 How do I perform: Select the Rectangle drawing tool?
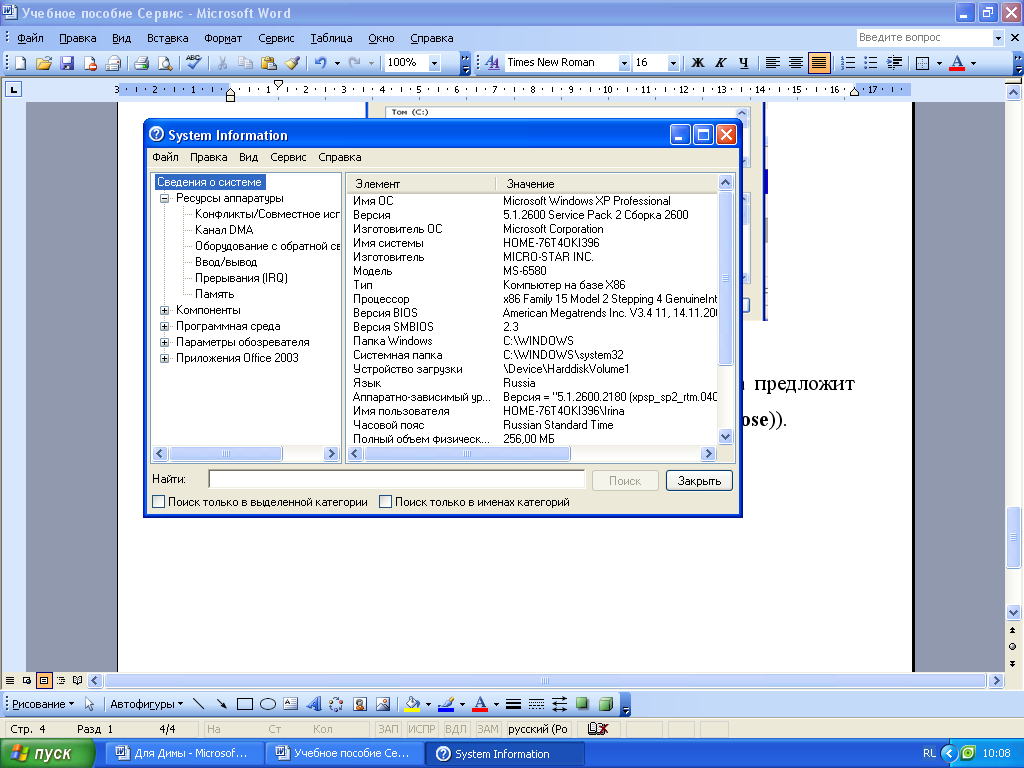(x=245, y=704)
